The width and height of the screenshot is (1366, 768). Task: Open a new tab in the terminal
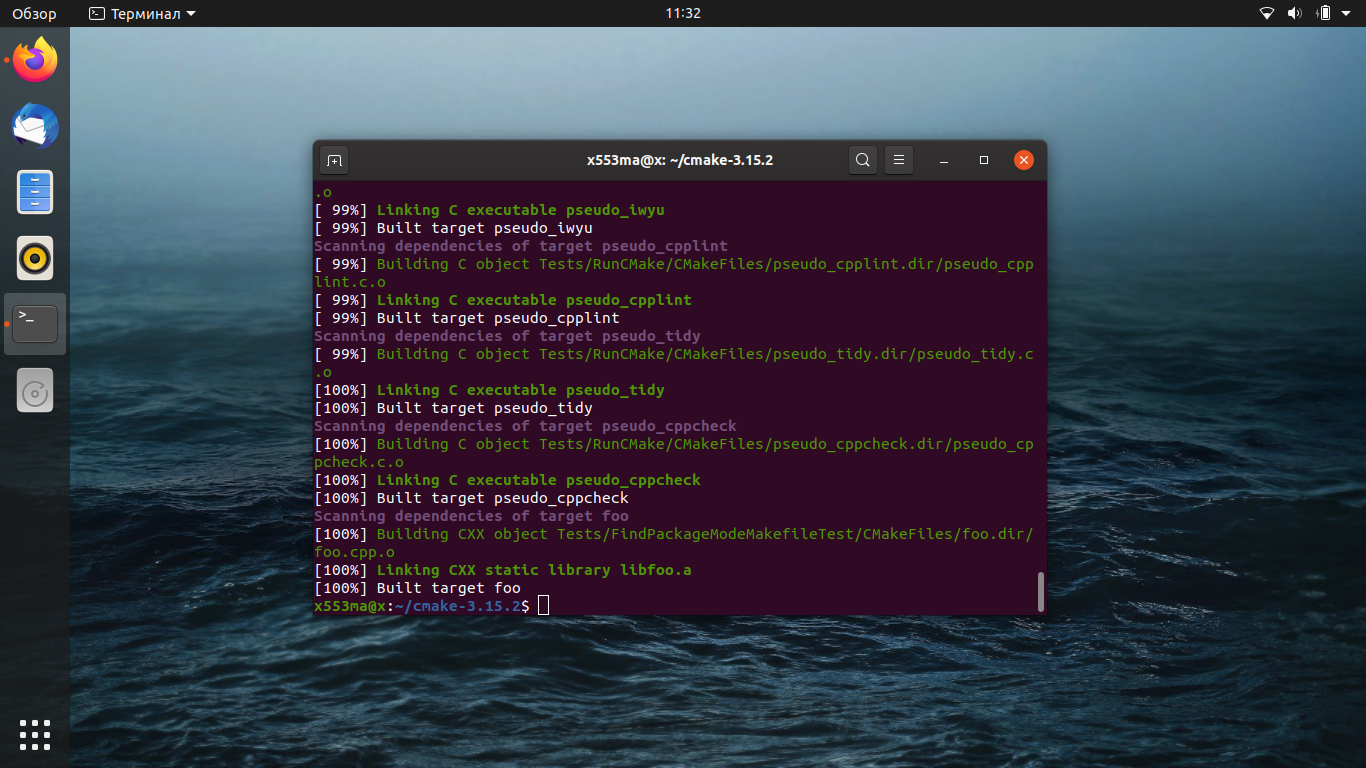pos(334,160)
